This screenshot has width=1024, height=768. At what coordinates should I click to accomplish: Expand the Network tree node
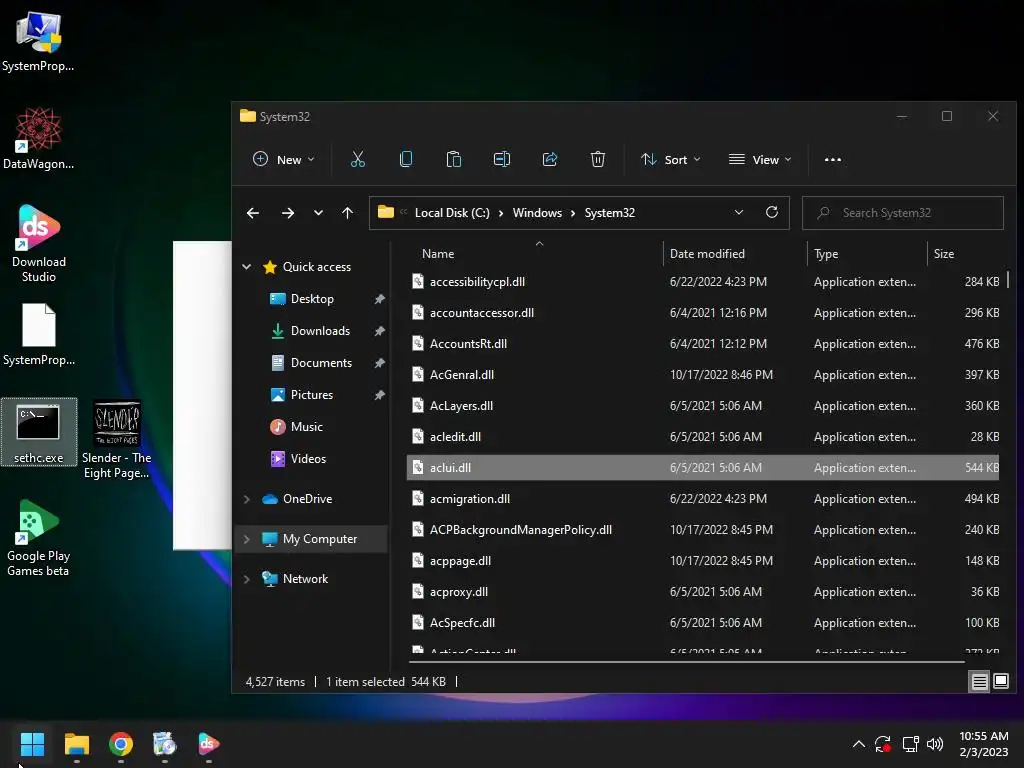(246, 579)
